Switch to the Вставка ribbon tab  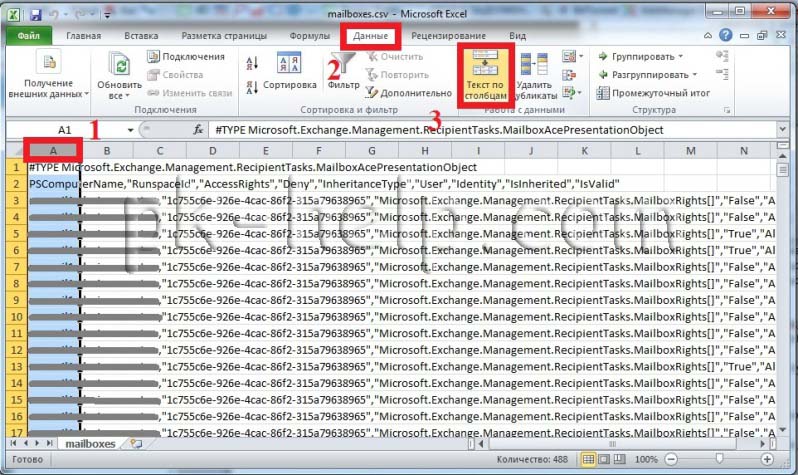pyautogui.click(x=141, y=36)
